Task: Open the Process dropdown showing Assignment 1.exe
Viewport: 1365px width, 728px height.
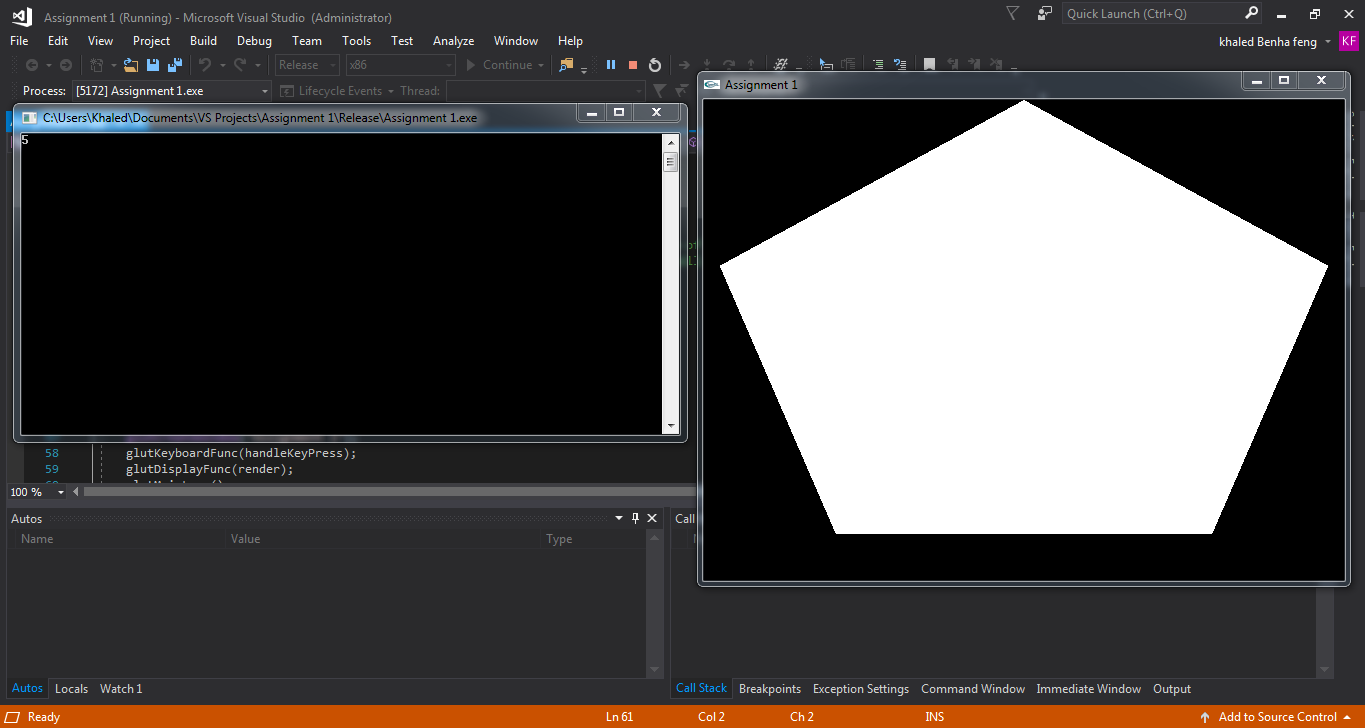Action: coord(172,91)
